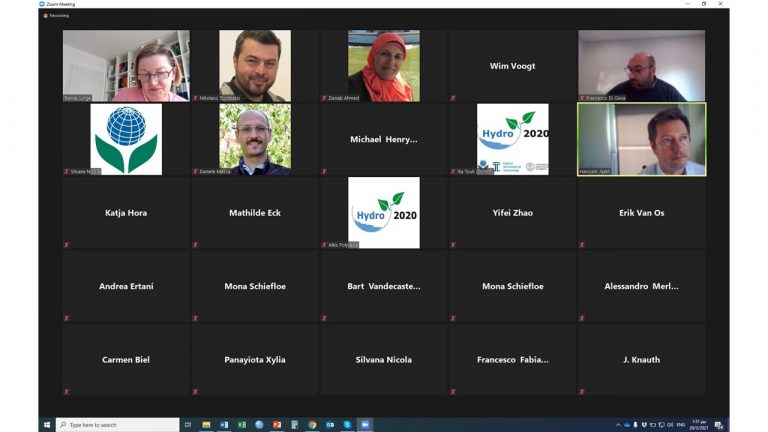
Task: Open Google Chrome from the taskbar
Action: click(x=312, y=425)
